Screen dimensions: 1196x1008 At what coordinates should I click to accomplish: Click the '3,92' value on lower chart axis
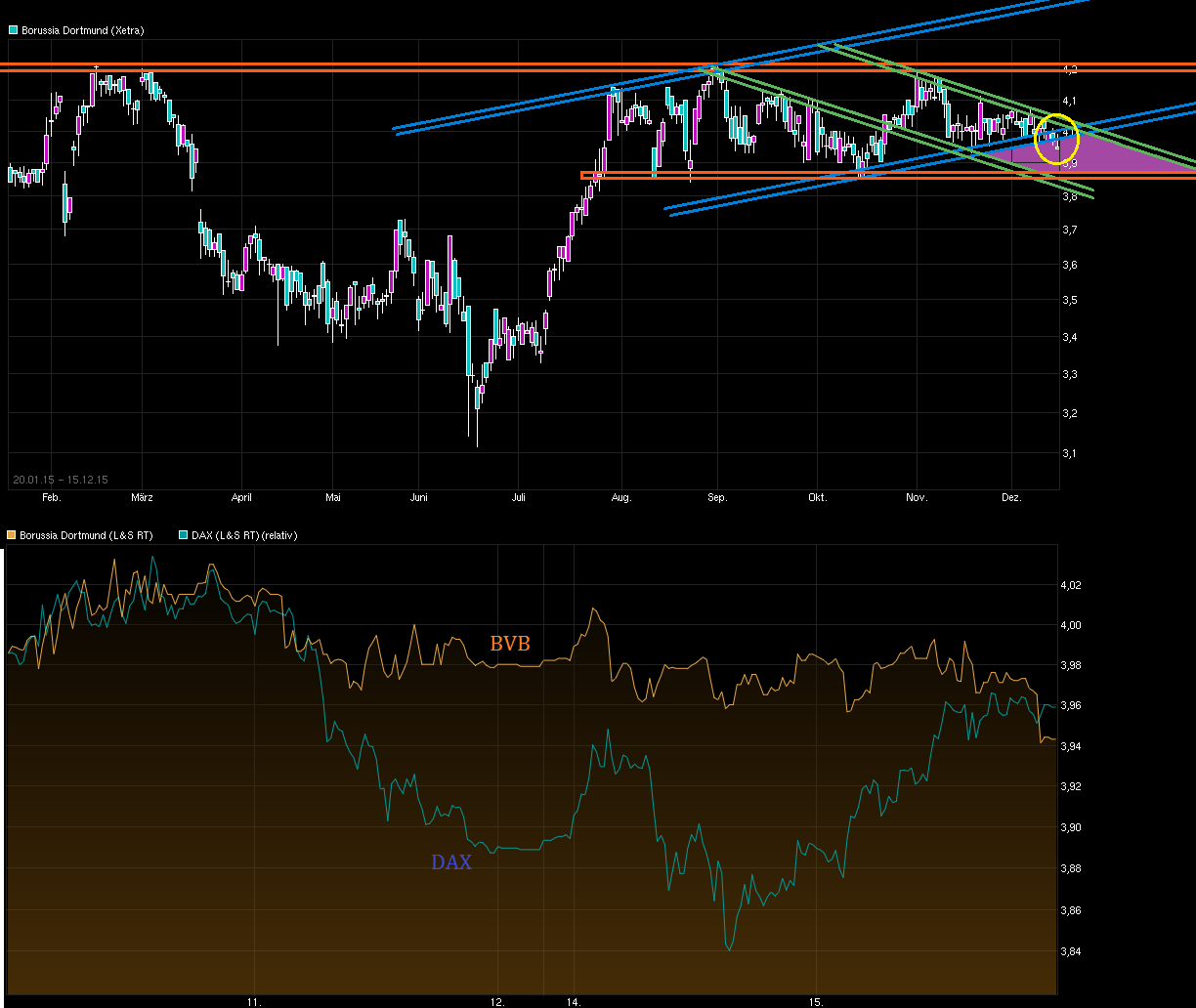pos(1073,786)
